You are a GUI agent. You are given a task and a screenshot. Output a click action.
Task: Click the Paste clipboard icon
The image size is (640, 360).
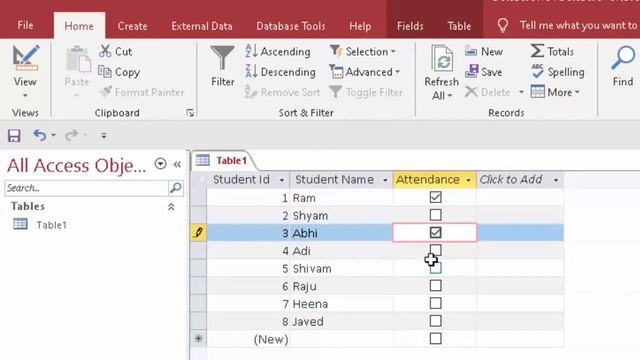pyautogui.click(x=77, y=60)
